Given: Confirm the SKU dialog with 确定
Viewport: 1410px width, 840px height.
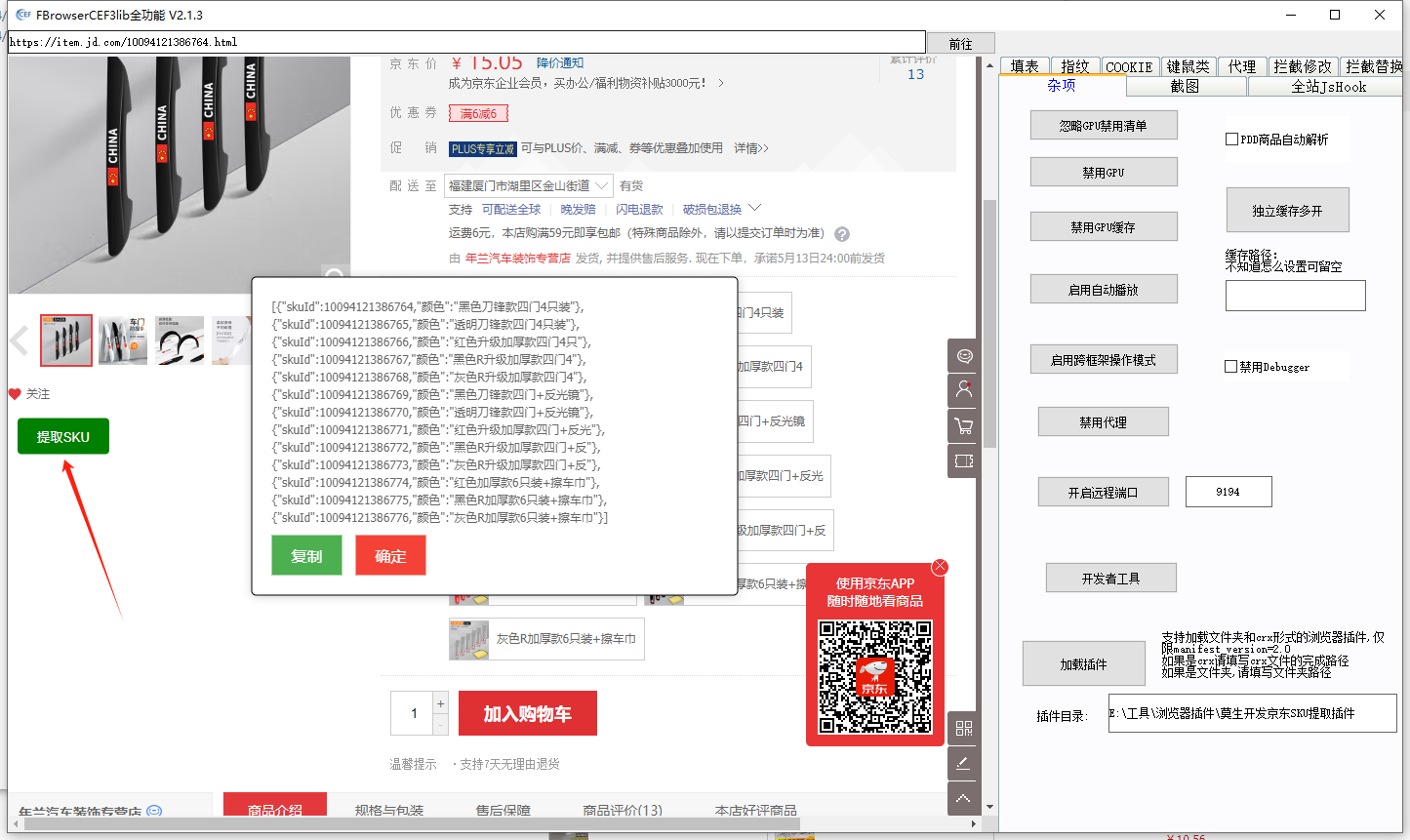Looking at the screenshot, I should (x=390, y=555).
